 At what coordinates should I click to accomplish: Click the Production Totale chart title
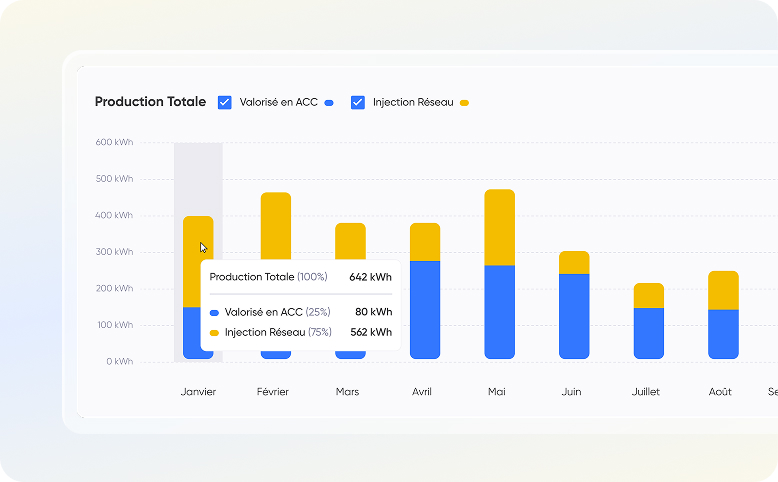coord(150,101)
